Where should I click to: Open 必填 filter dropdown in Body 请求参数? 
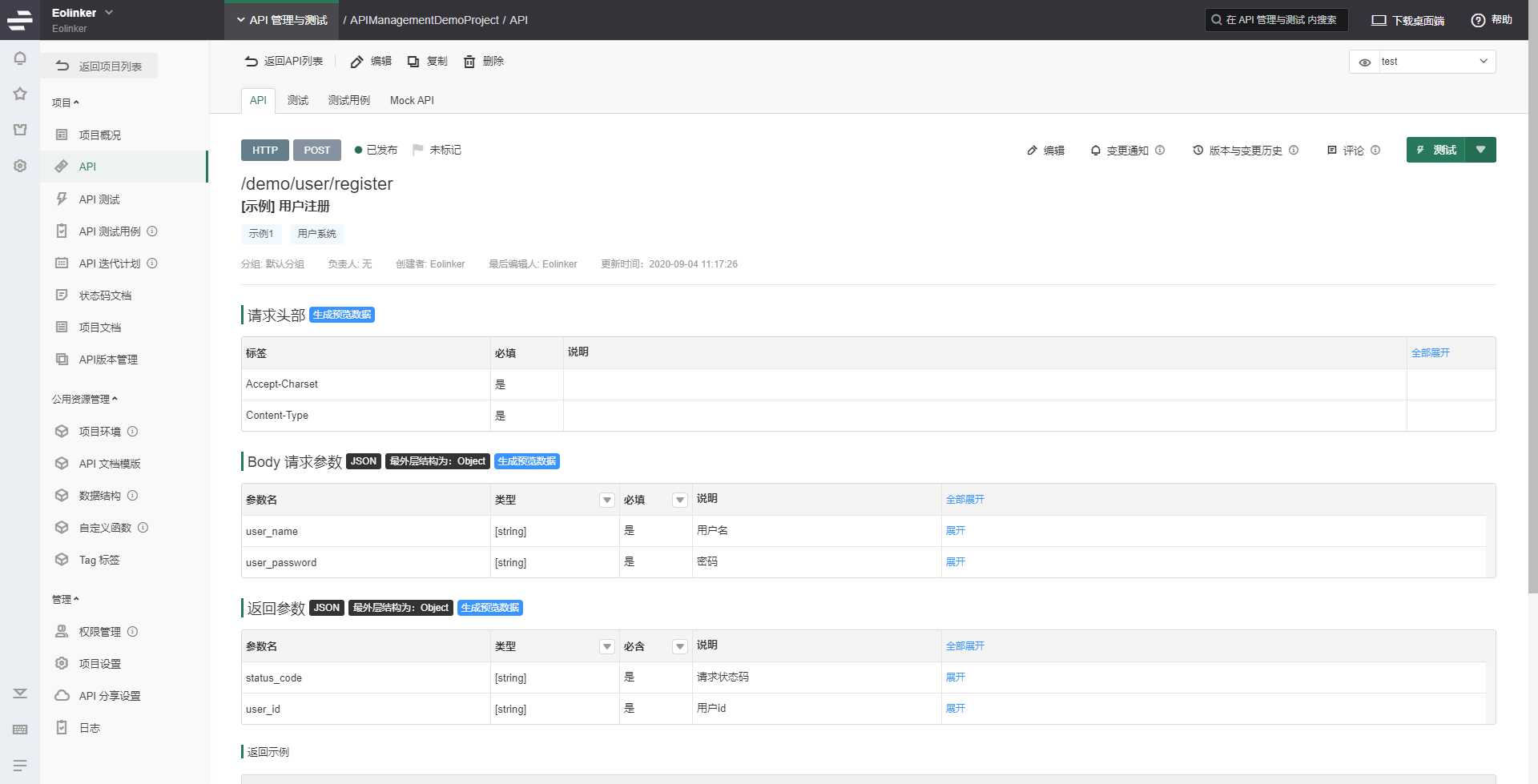click(680, 500)
